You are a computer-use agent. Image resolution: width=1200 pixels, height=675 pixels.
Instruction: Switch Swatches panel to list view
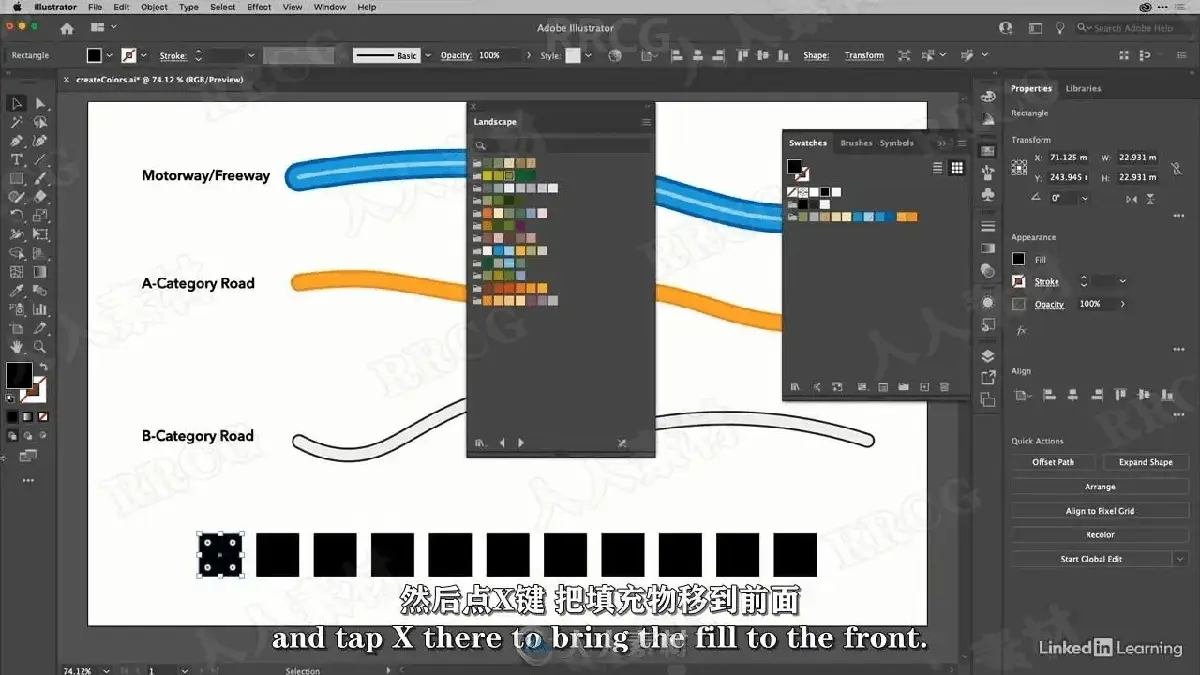(x=938, y=168)
